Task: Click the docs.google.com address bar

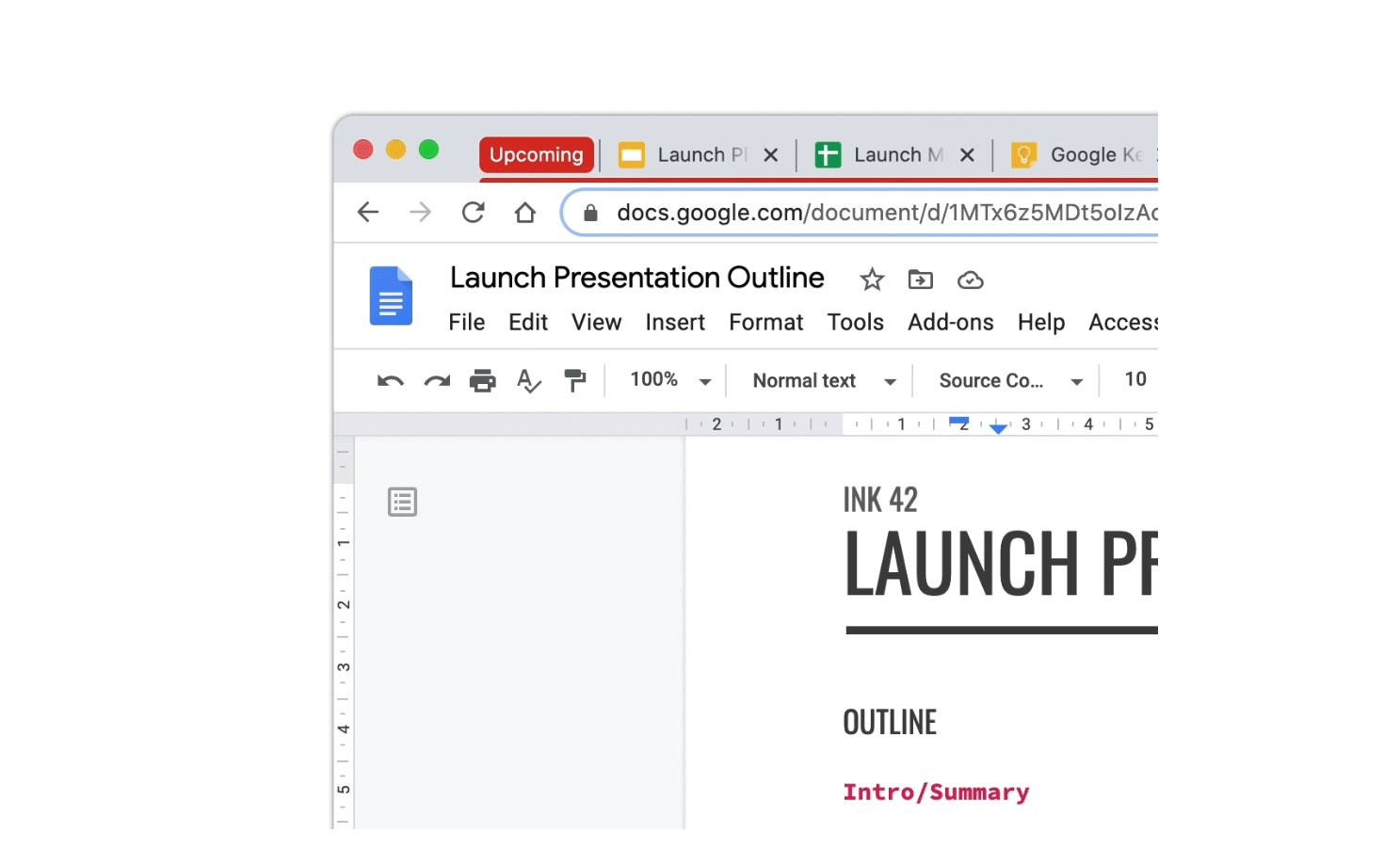Action: (x=860, y=213)
